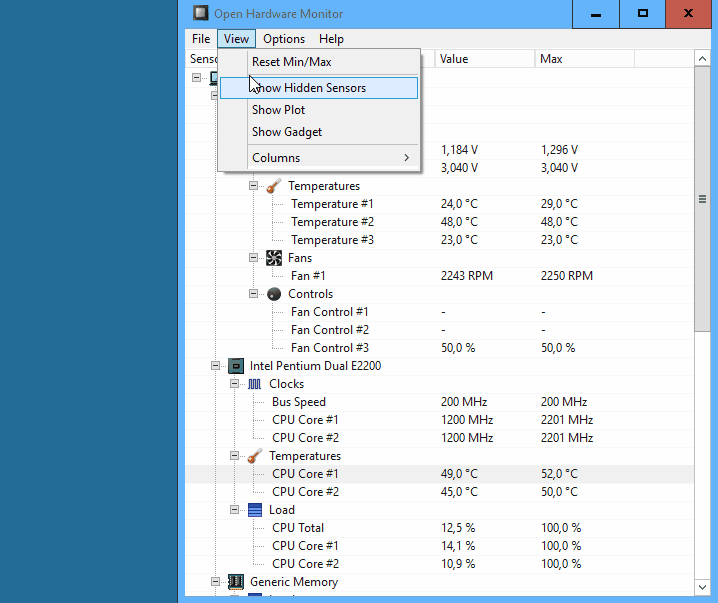718x603 pixels.
Task: Collapse the Intel Pentium Dual E2200 node
Action: [x=215, y=366]
